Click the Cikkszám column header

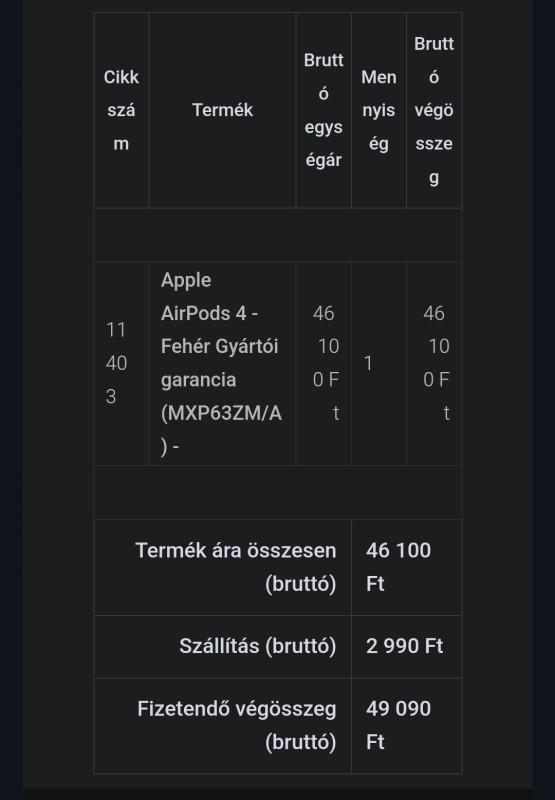click(121, 110)
